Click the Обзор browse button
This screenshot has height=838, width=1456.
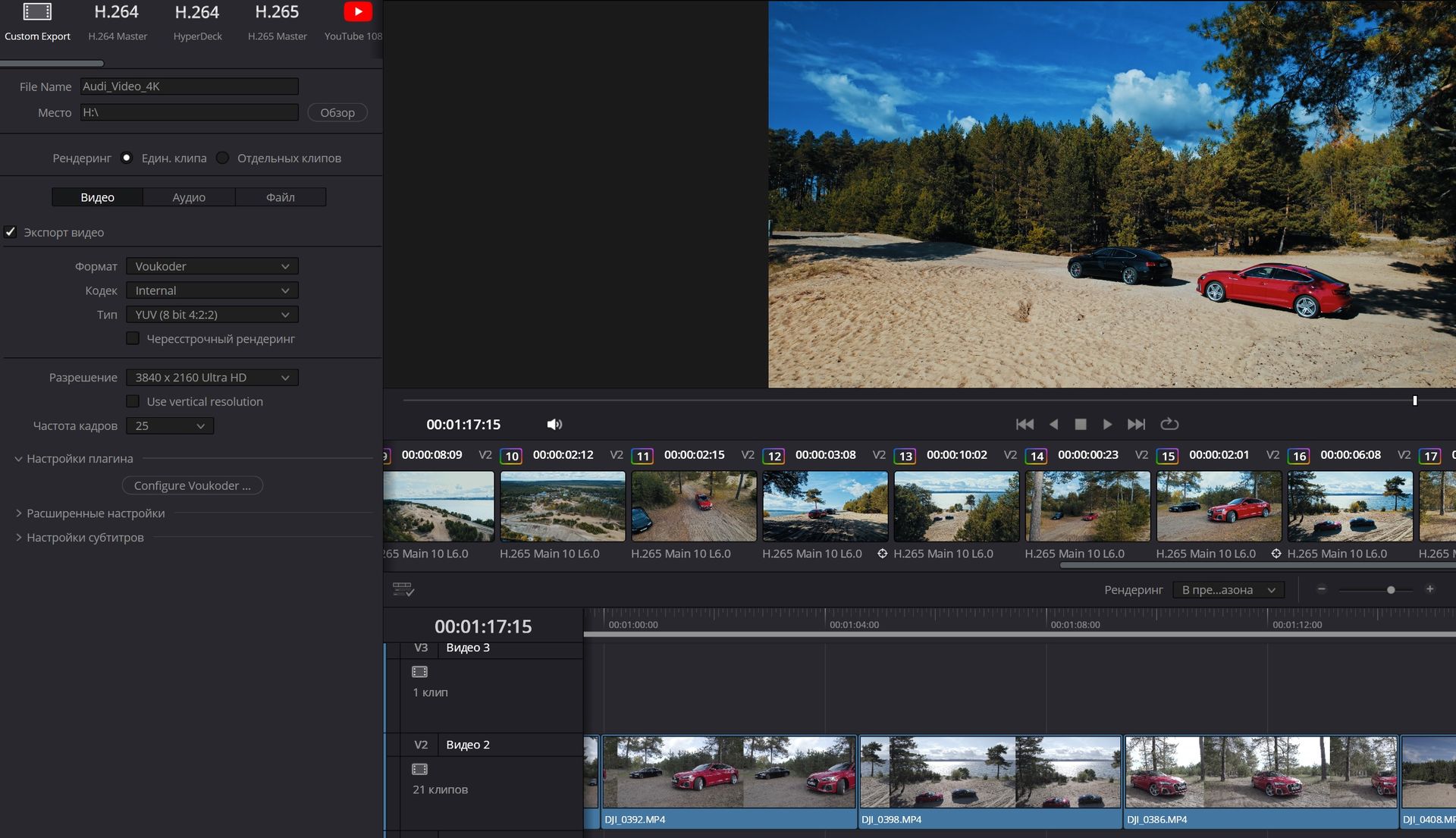(337, 113)
